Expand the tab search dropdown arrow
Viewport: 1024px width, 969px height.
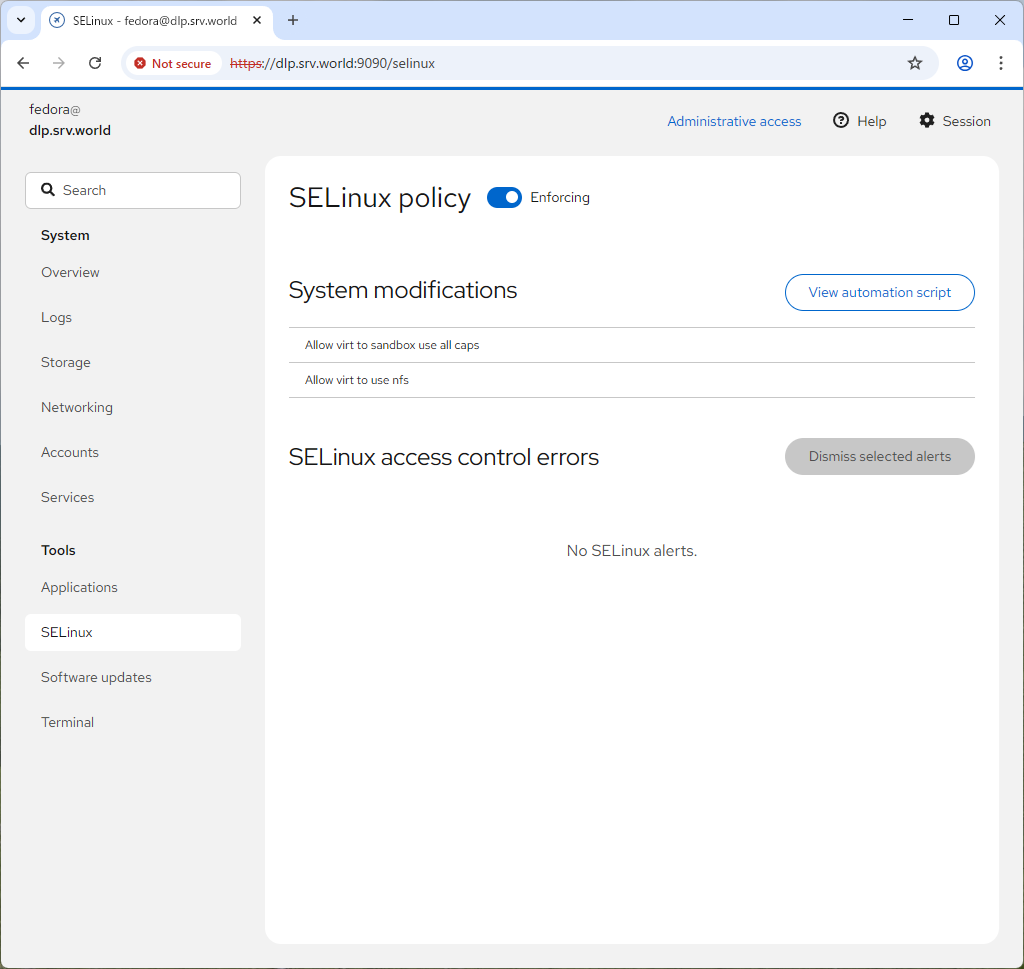tap(20, 20)
